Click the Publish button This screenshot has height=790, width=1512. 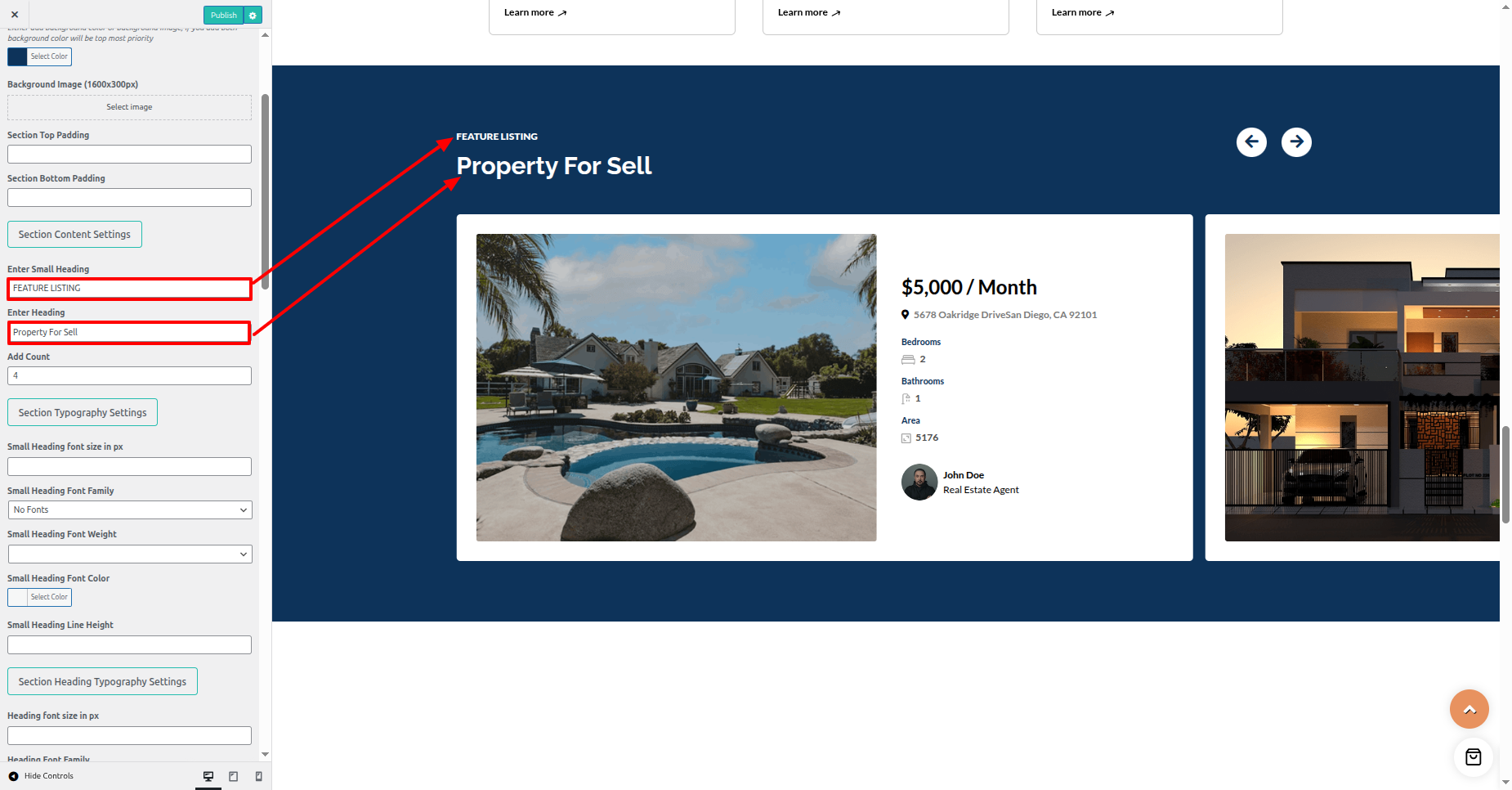(x=223, y=15)
